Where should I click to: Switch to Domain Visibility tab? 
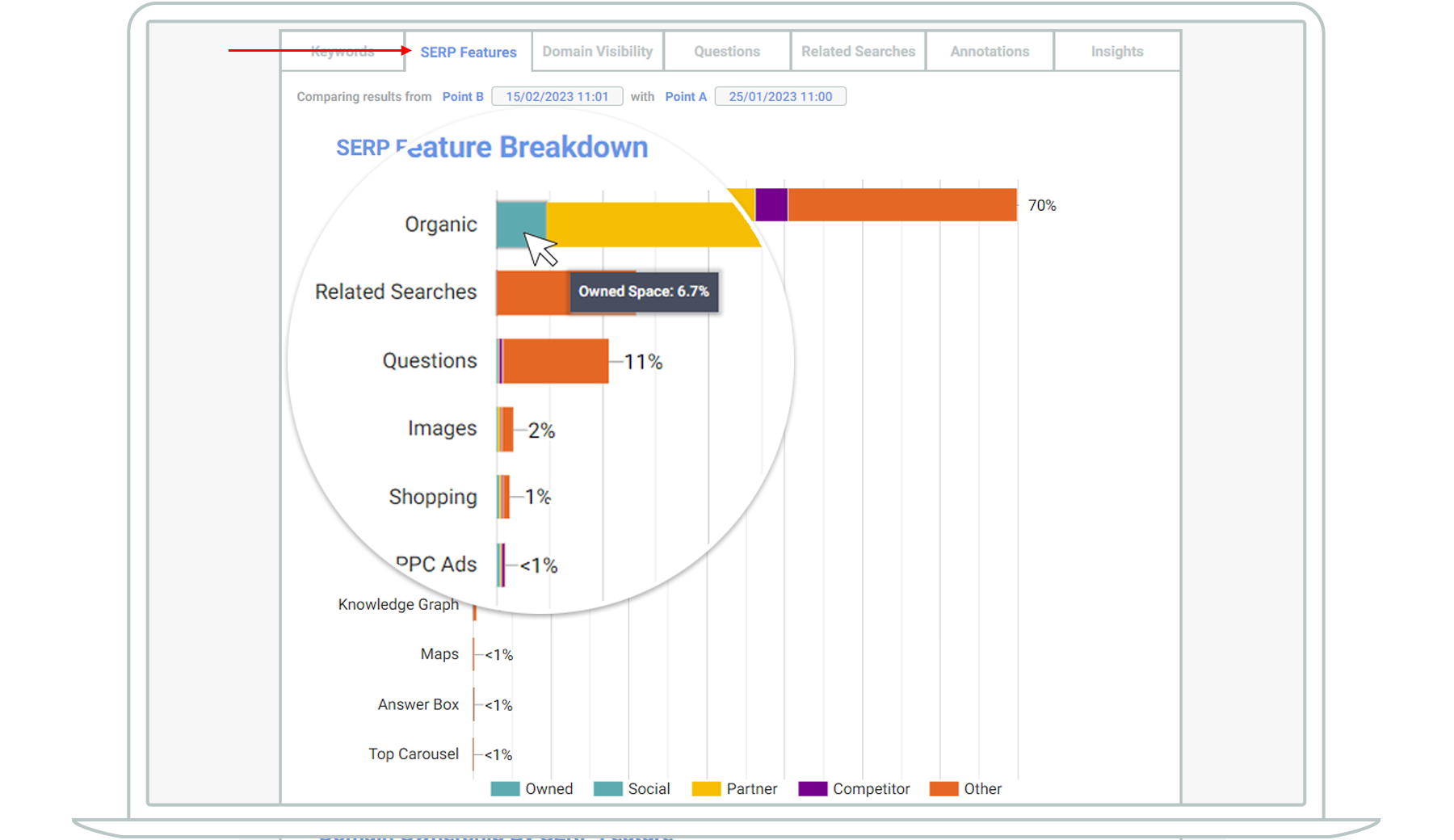tap(598, 52)
